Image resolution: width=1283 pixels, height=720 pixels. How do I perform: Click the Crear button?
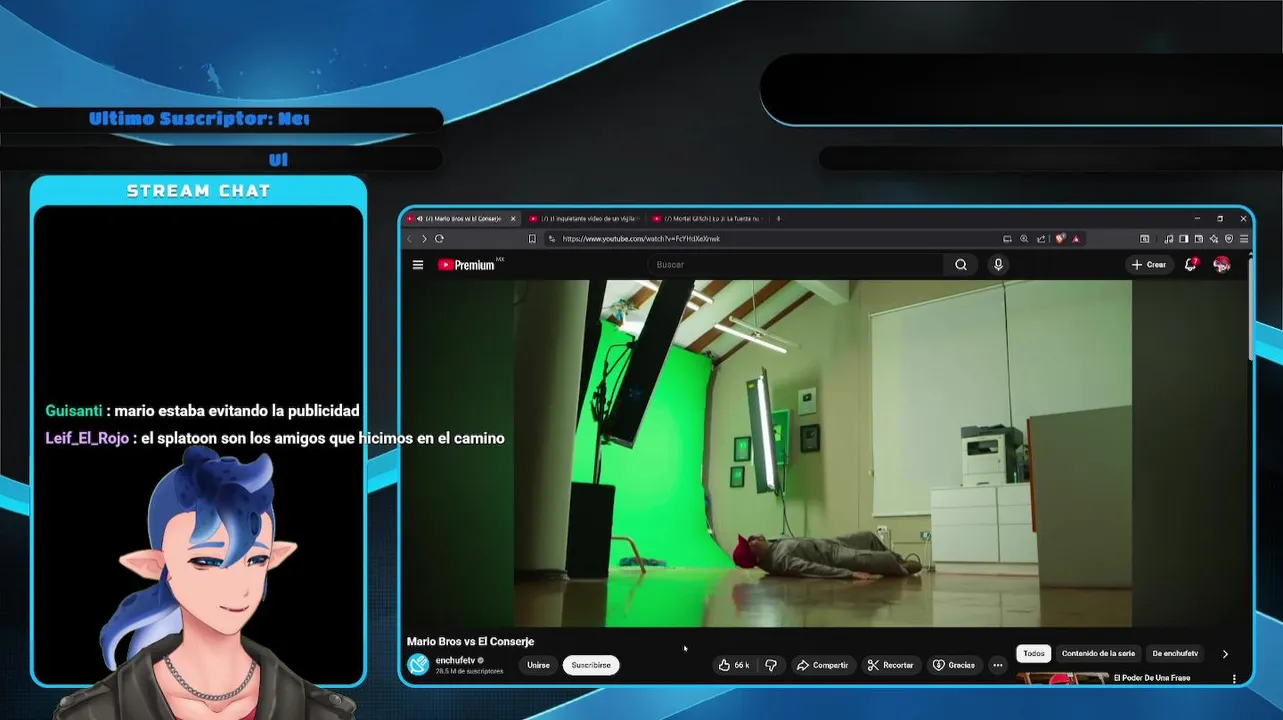1148,265
